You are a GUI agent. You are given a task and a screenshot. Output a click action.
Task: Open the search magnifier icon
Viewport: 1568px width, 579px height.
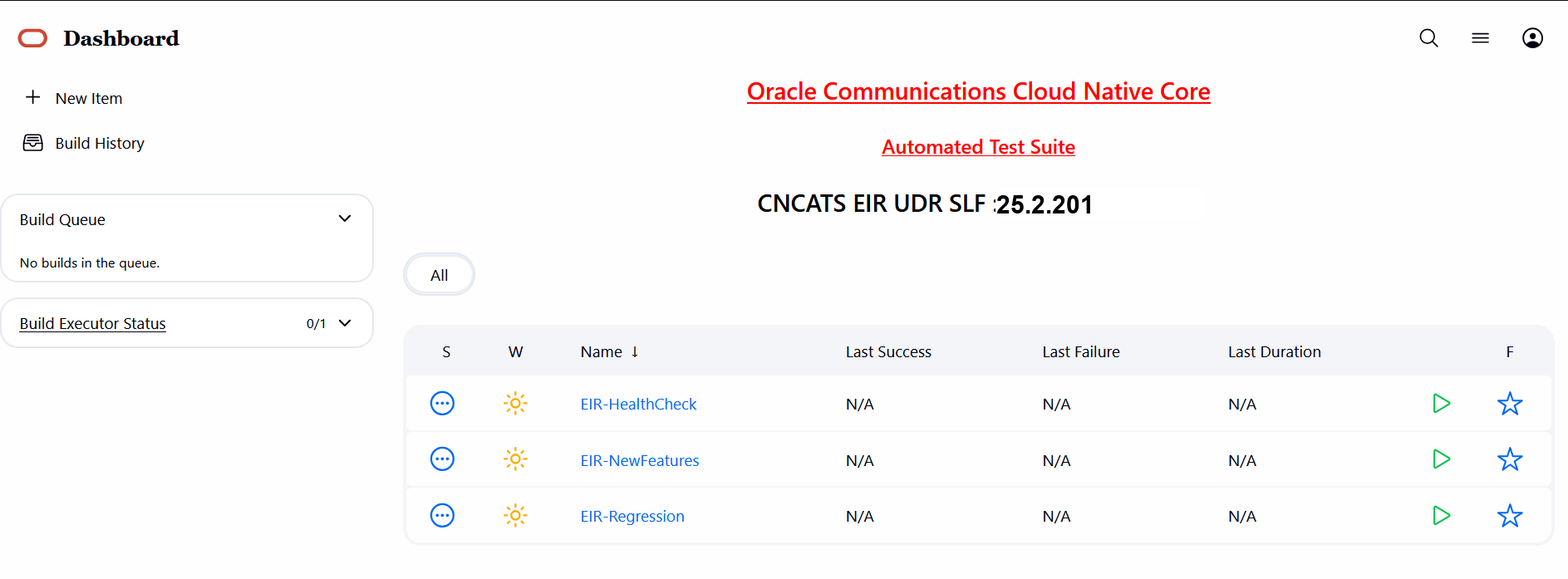[1428, 38]
